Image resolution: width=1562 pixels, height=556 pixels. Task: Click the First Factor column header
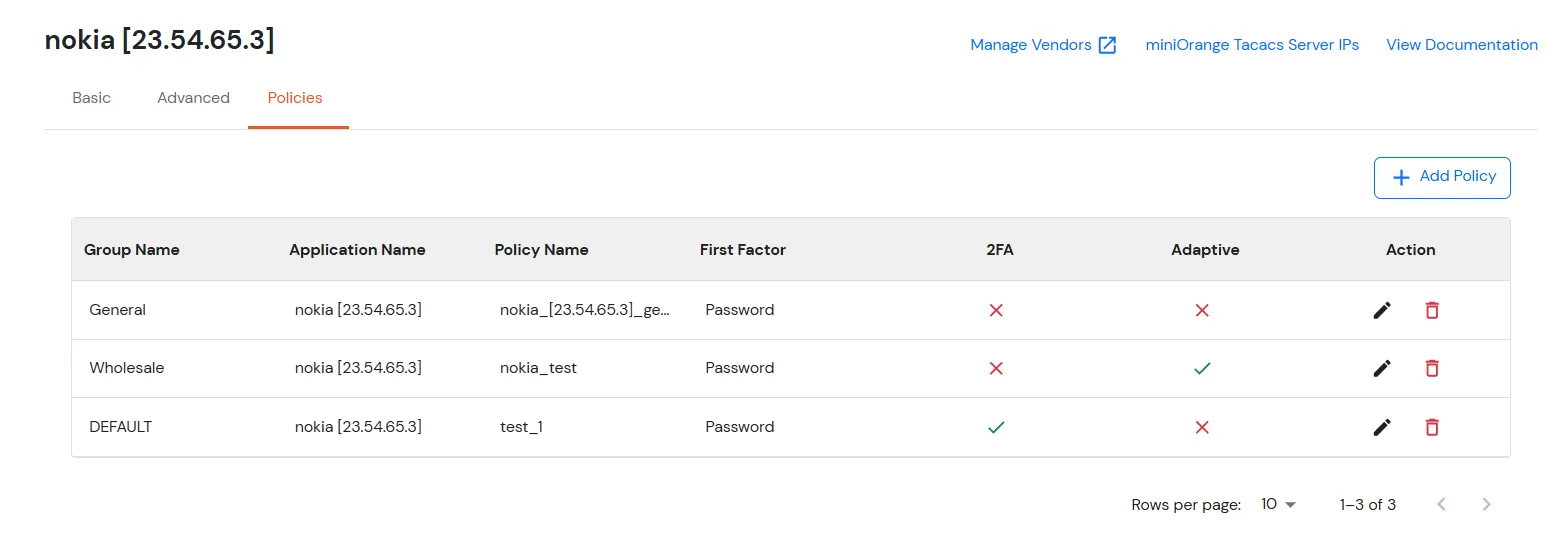[x=743, y=250]
